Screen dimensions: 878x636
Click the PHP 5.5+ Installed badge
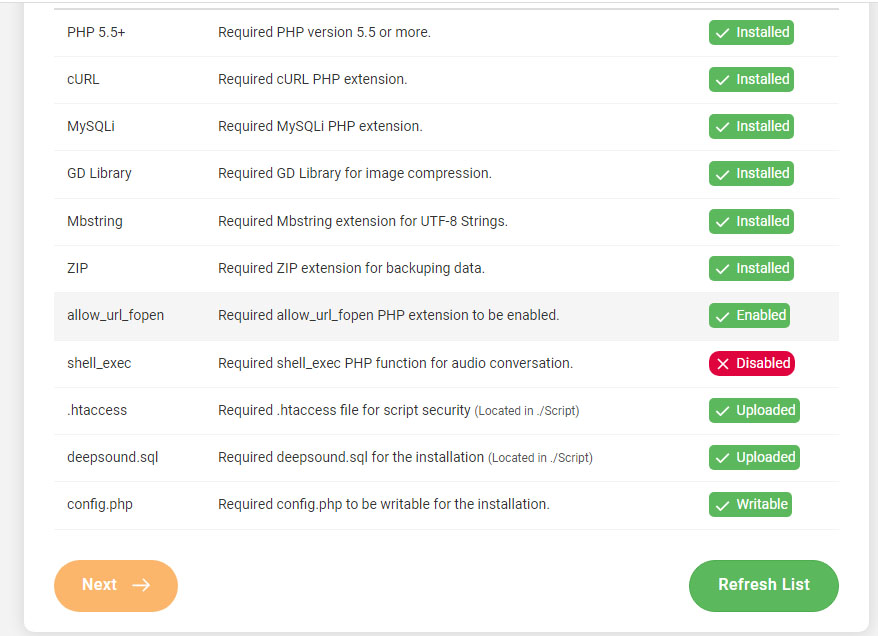[x=751, y=32]
